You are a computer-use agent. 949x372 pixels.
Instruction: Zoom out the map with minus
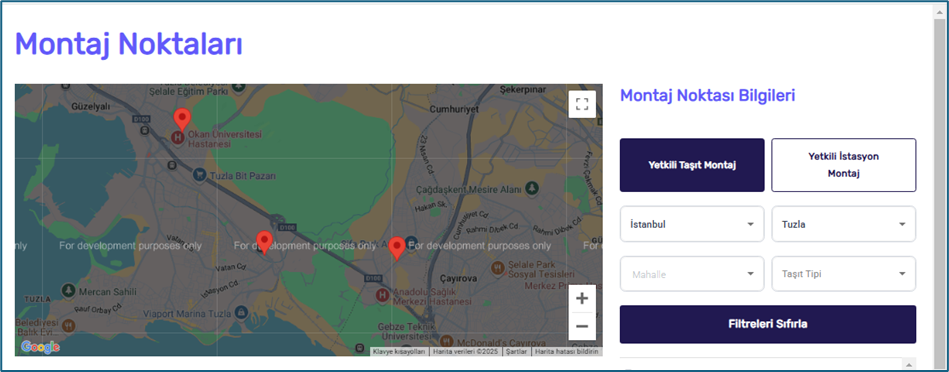(x=582, y=327)
